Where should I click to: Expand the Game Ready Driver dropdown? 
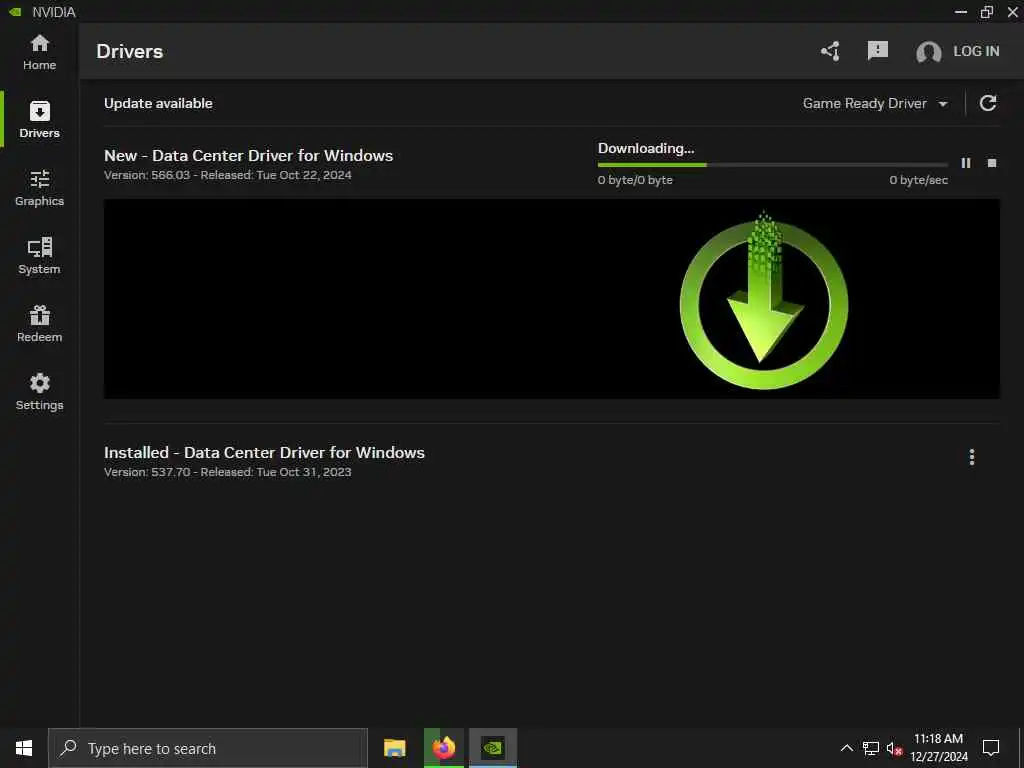coord(874,103)
